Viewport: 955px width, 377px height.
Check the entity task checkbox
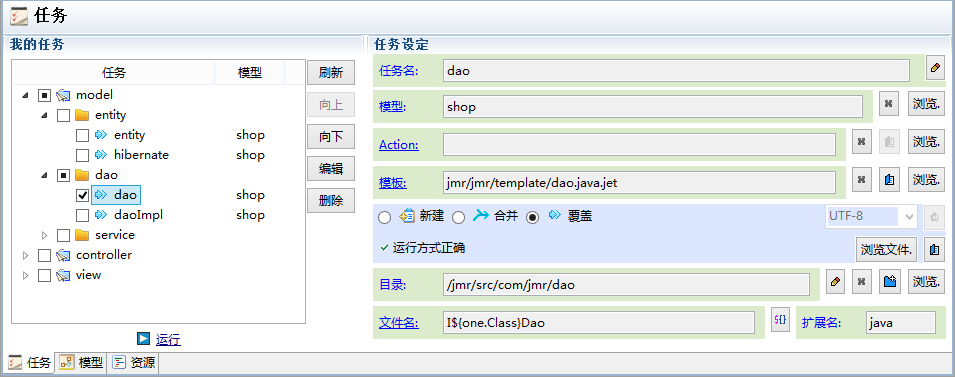(82, 135)
